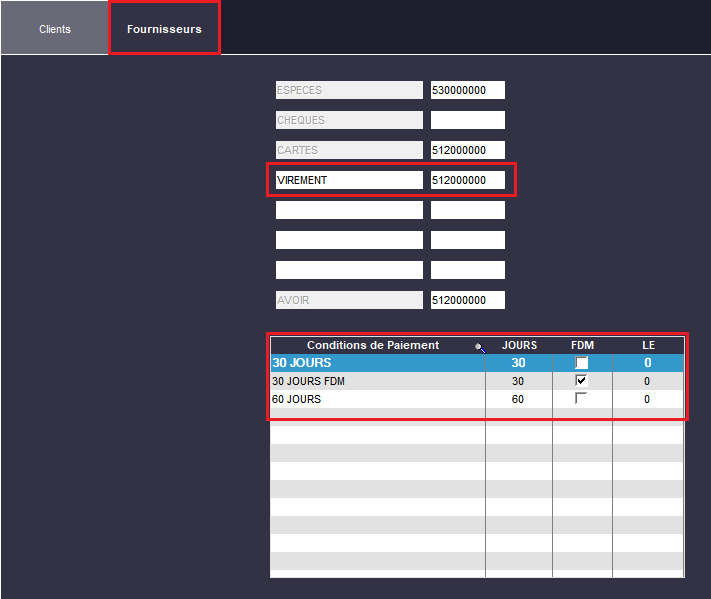This screenshot has height=599, width=711.
Task: Enable FDM checkbox for 60 JOURS row
Action: [x=581, y=399]
